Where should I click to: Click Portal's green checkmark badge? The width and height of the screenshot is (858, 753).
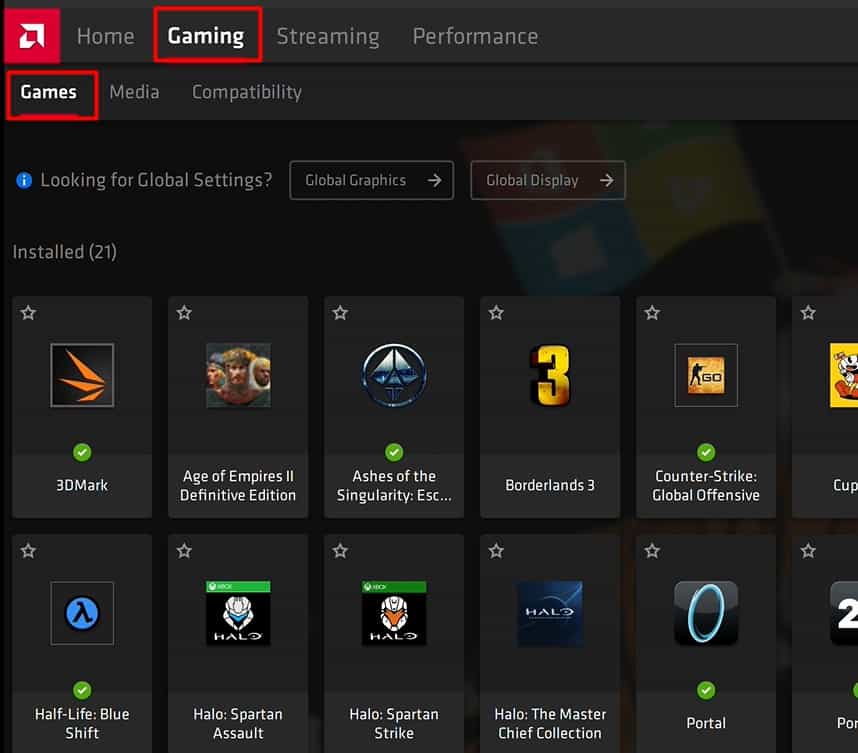pyautogui.click(x=706, y=691)
